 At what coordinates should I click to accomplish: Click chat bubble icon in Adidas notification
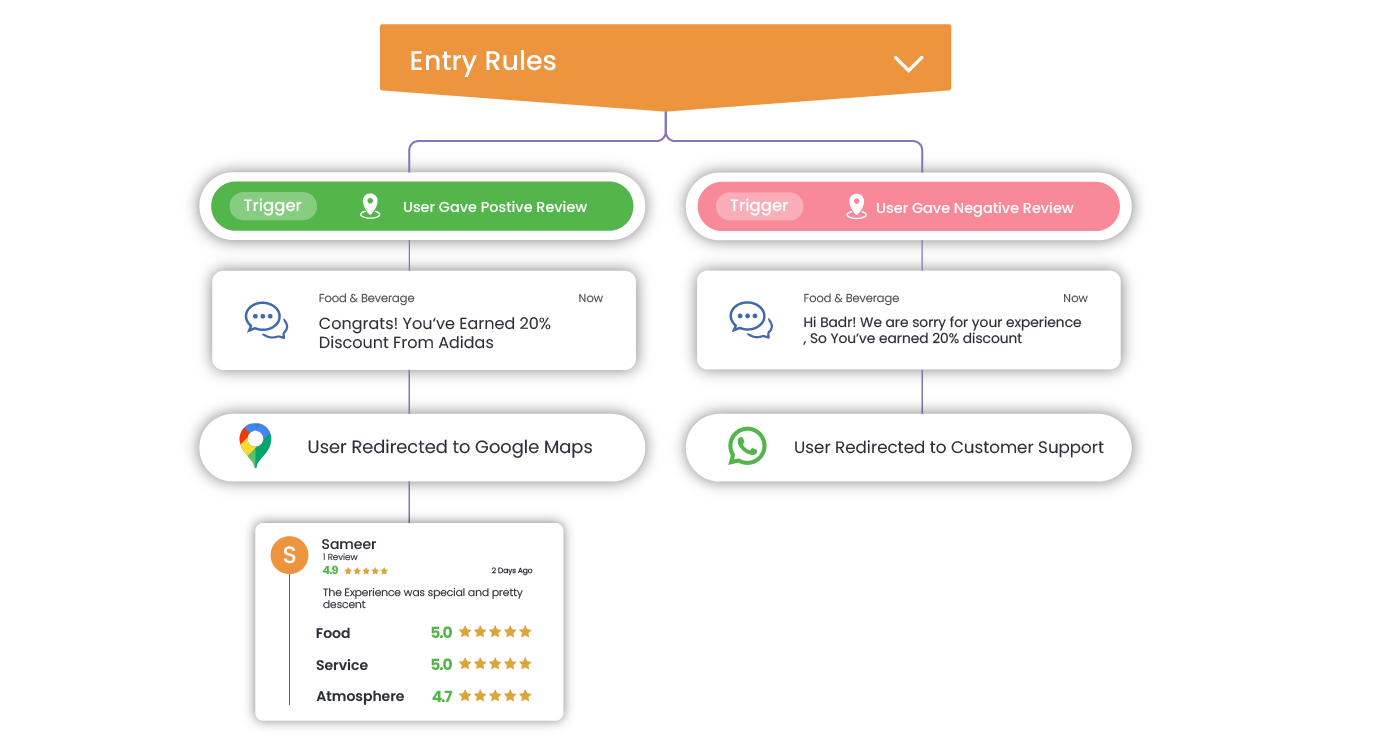(266, 320)
